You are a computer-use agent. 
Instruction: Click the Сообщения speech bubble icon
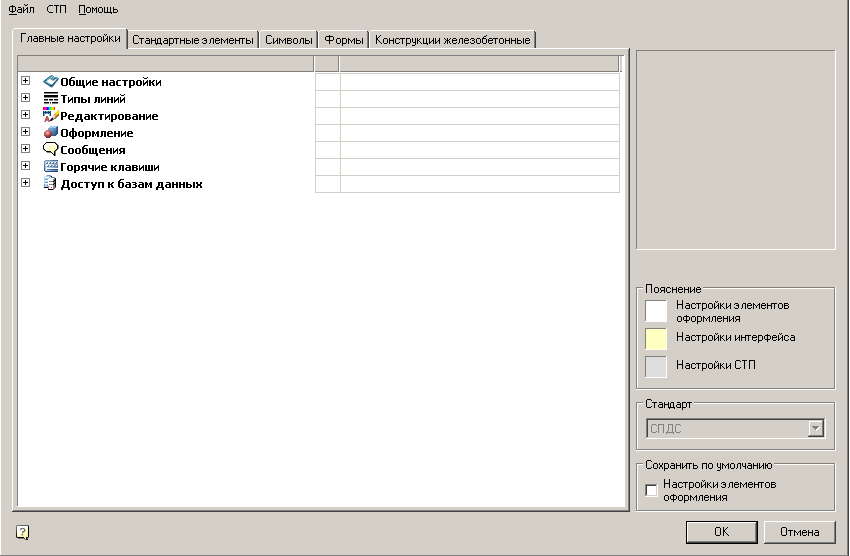[51, 150]
